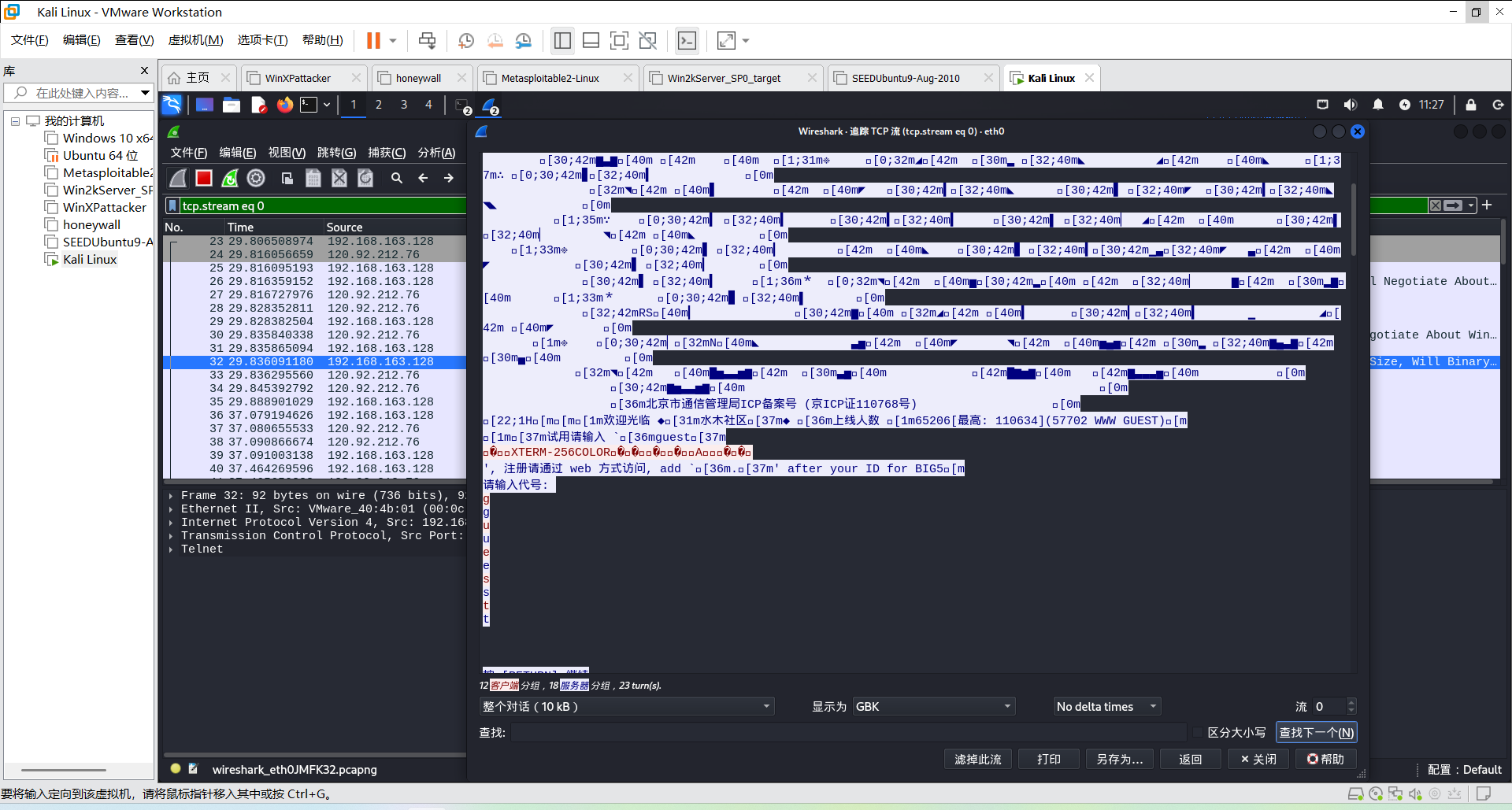1512x810 pixels.
Task: Go forward to next packet arrow
Action: pos(449,178)
